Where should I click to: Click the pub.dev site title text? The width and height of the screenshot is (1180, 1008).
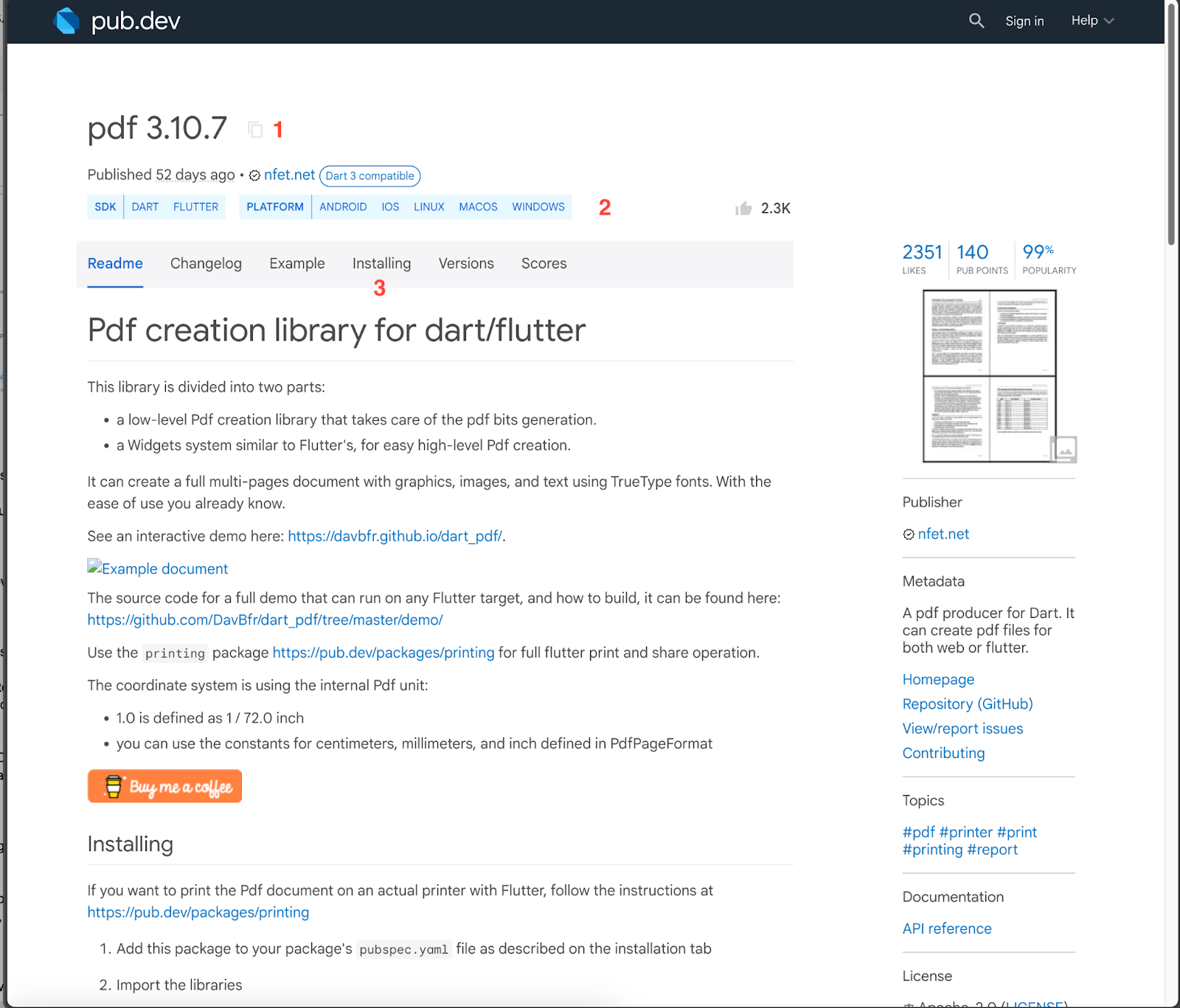point(136,21)
